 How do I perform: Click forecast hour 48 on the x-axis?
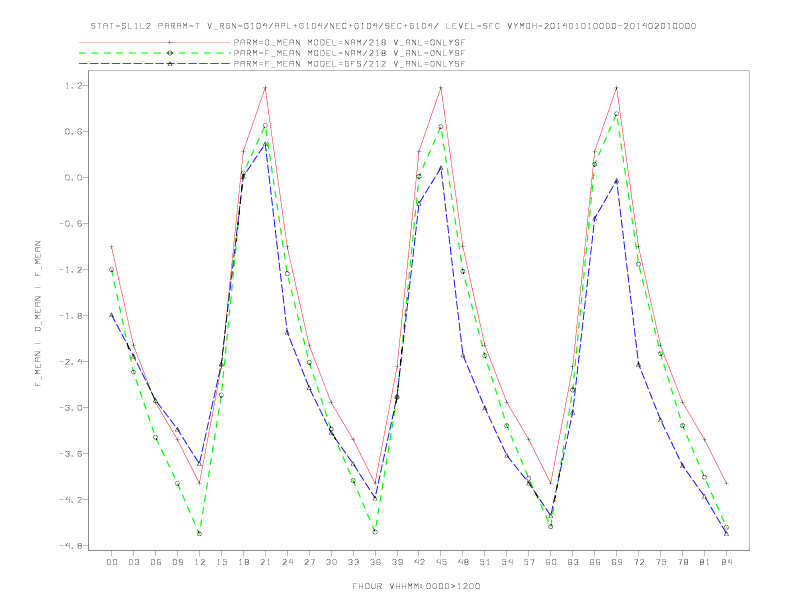[x=463, y=562]
